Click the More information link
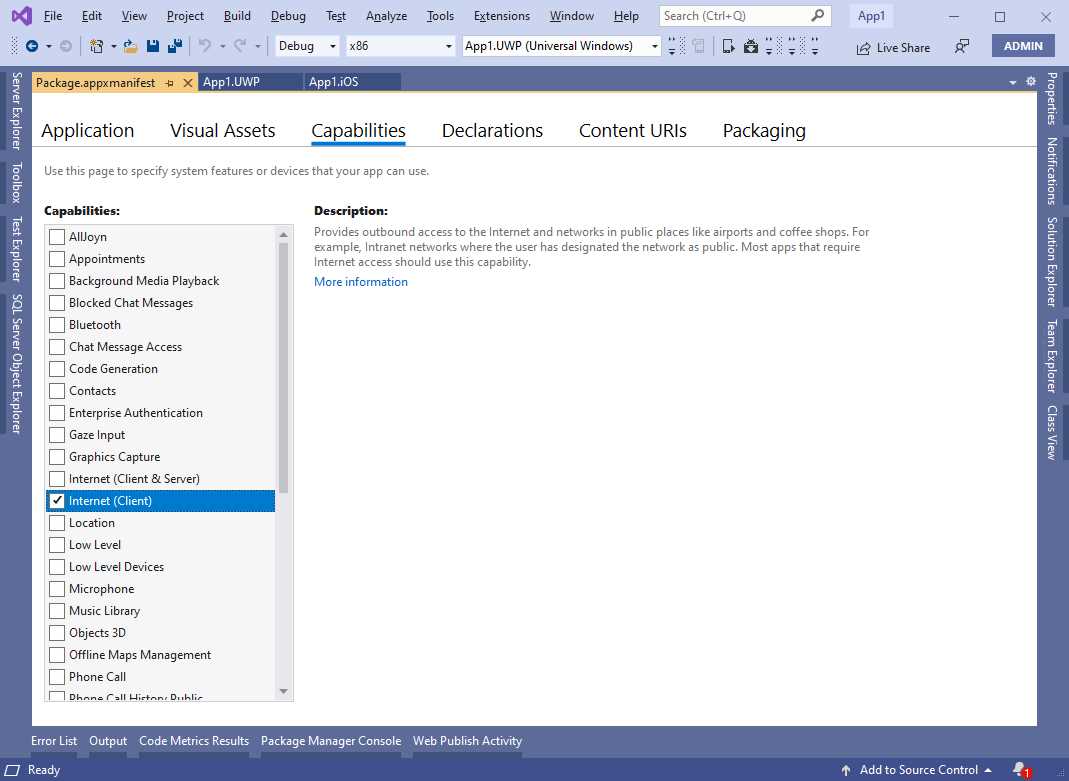 tap(360, 282)
